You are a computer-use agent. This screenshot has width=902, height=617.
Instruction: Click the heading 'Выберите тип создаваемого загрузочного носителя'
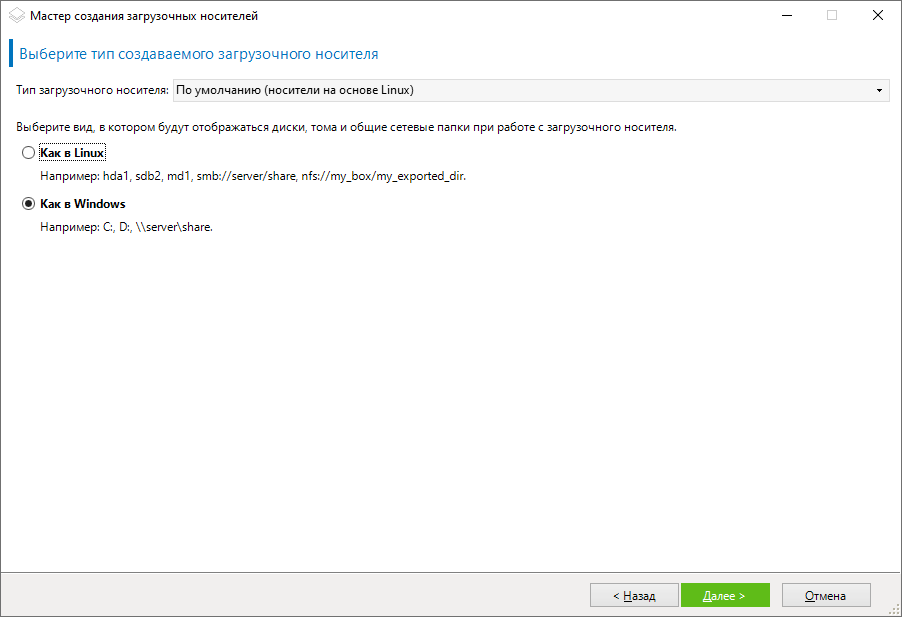tap(198, 53)
